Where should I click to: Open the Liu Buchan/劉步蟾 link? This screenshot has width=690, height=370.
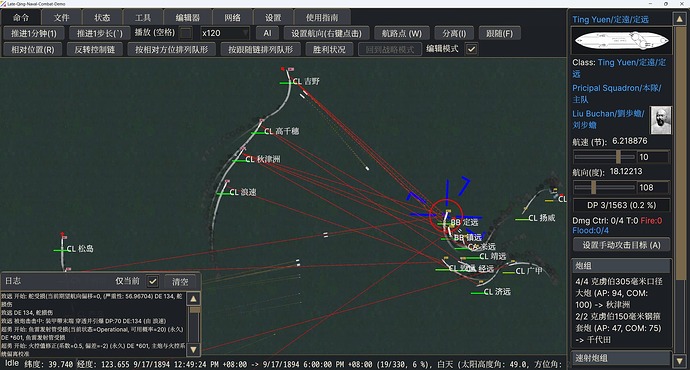pos(609,119)
